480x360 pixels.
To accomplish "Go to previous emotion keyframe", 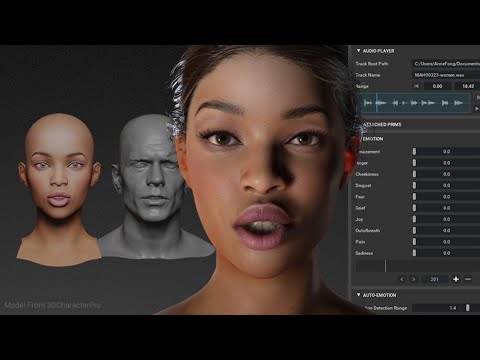I will 402,279.
